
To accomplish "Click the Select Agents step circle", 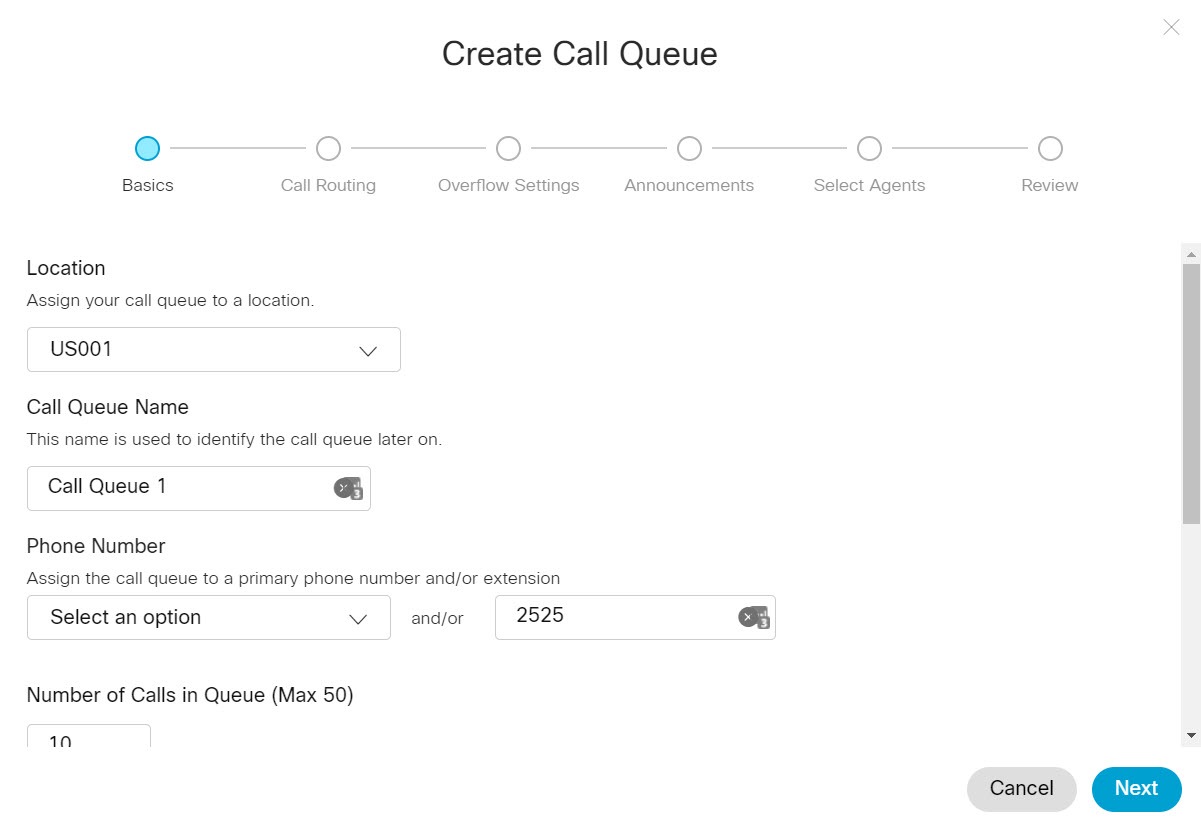I will [869, 147].
